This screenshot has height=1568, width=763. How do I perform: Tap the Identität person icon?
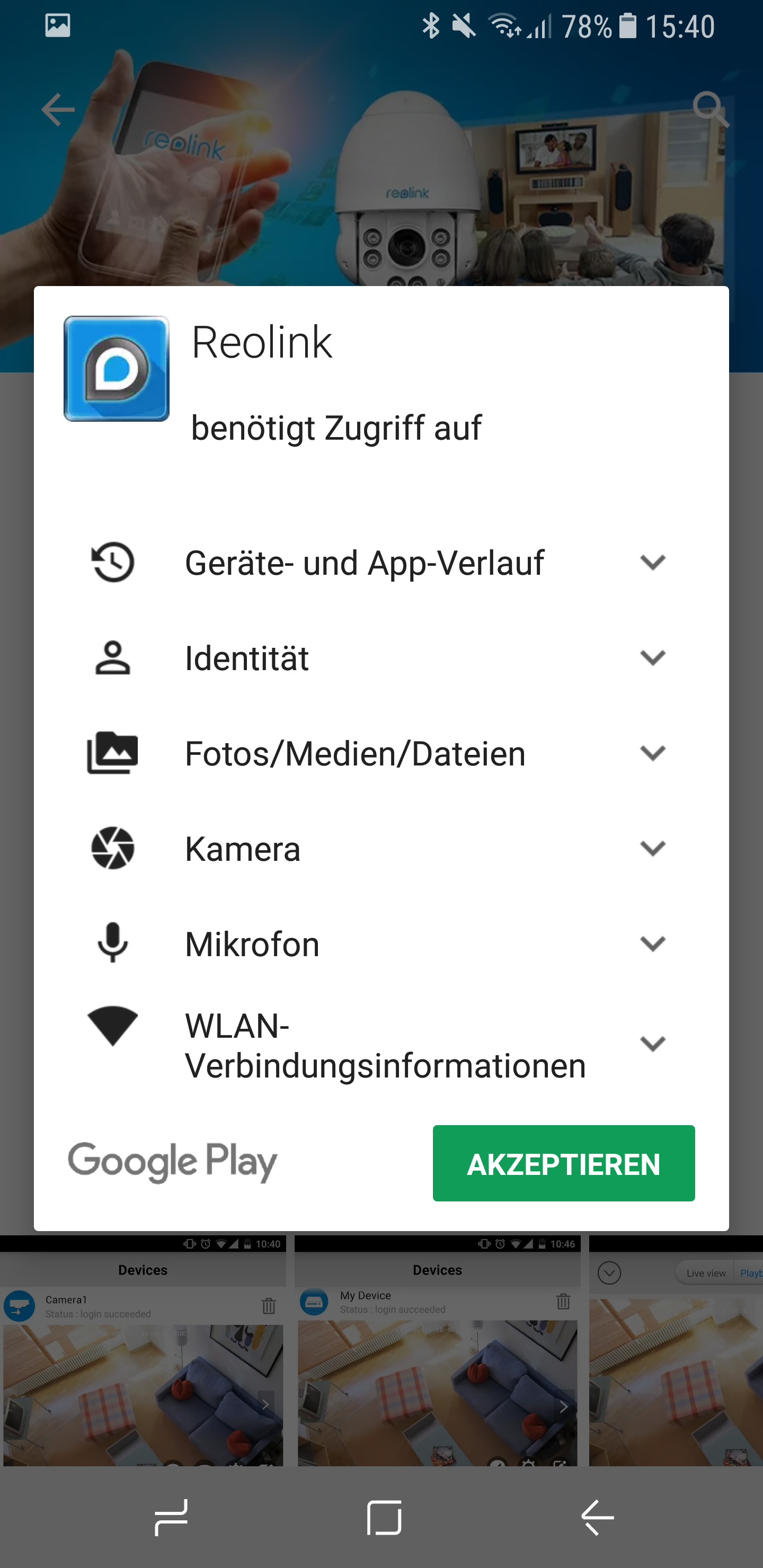[113, 657]
